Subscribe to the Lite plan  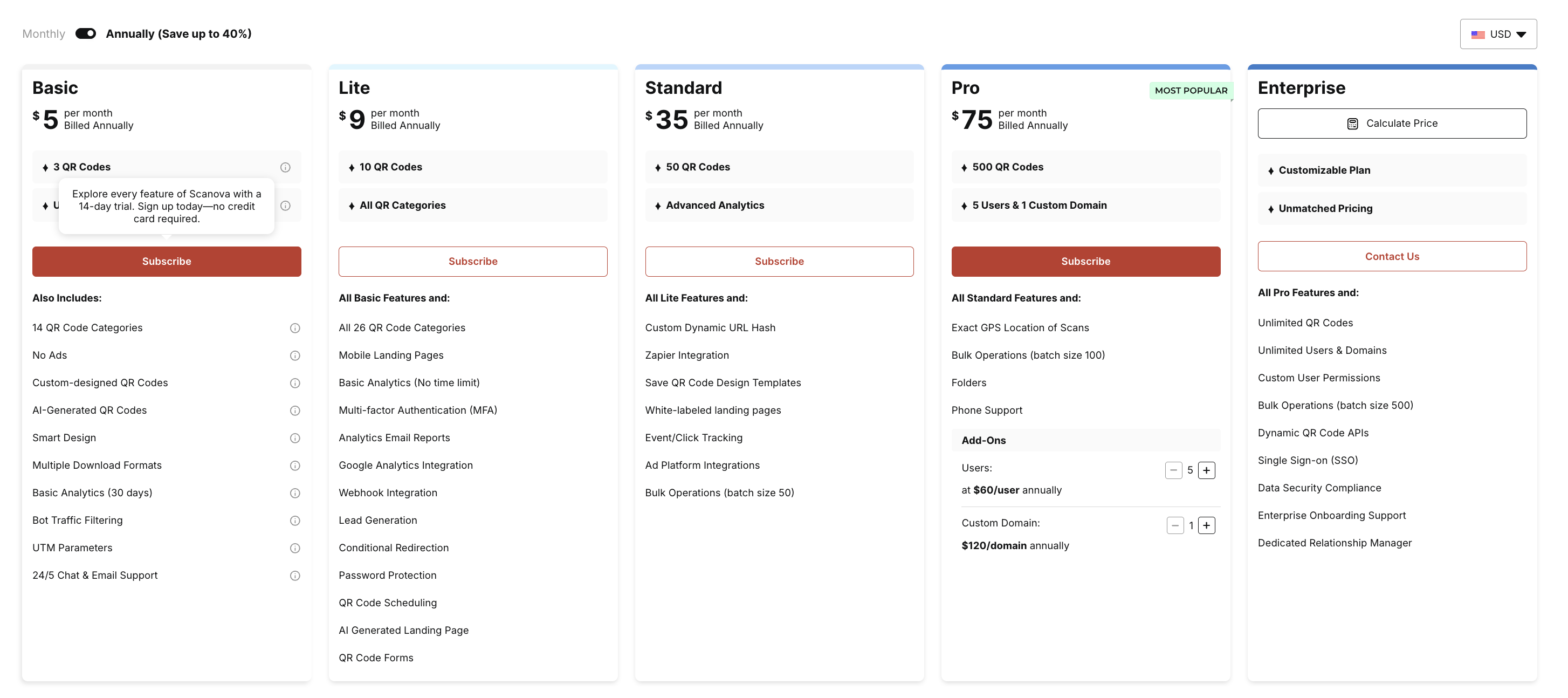[473, 261]
